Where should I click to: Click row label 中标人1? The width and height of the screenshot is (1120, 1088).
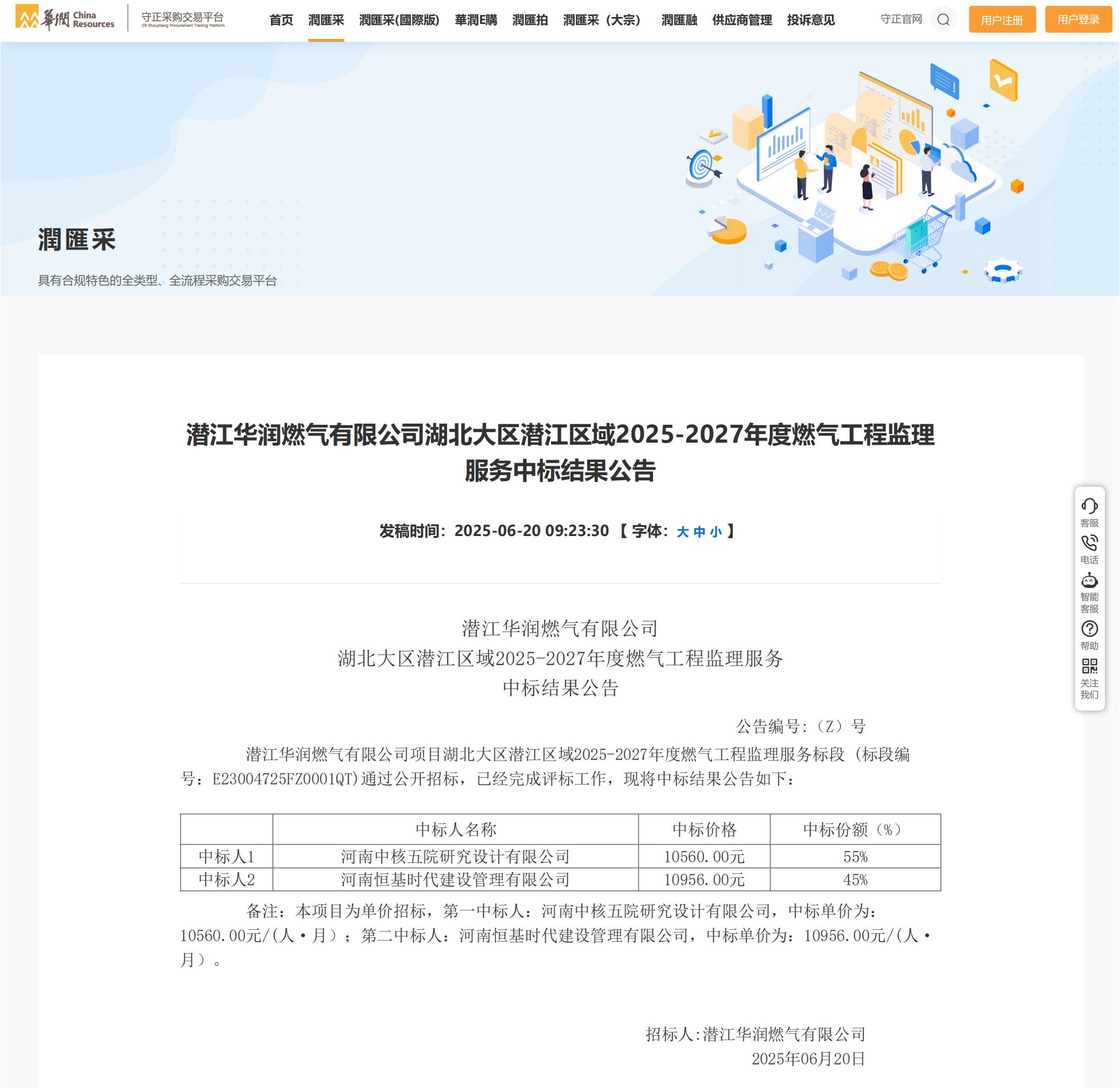pos(226,856)
